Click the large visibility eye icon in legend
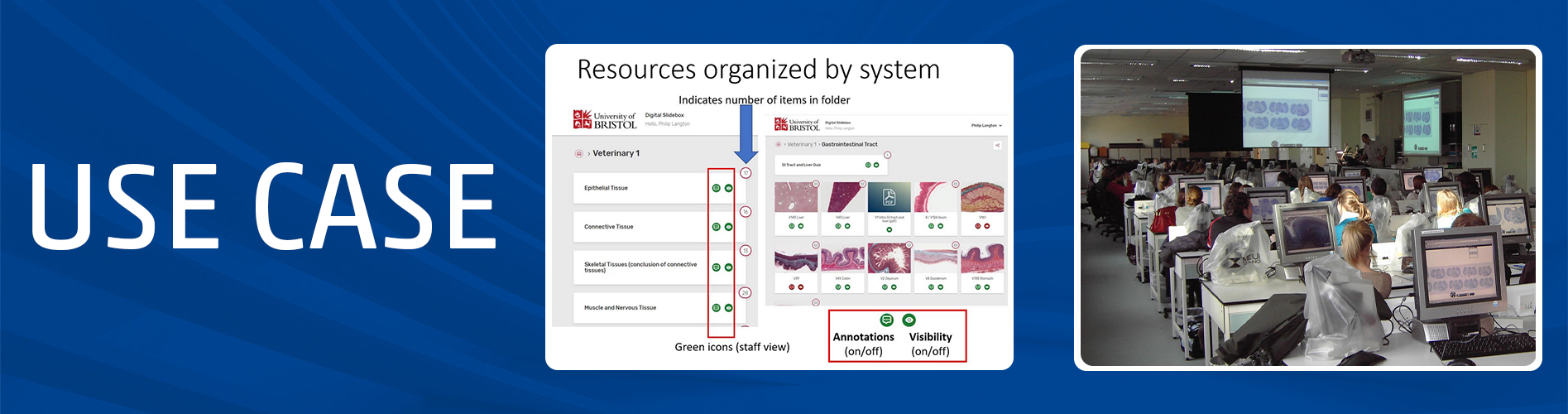 [909, 320]
